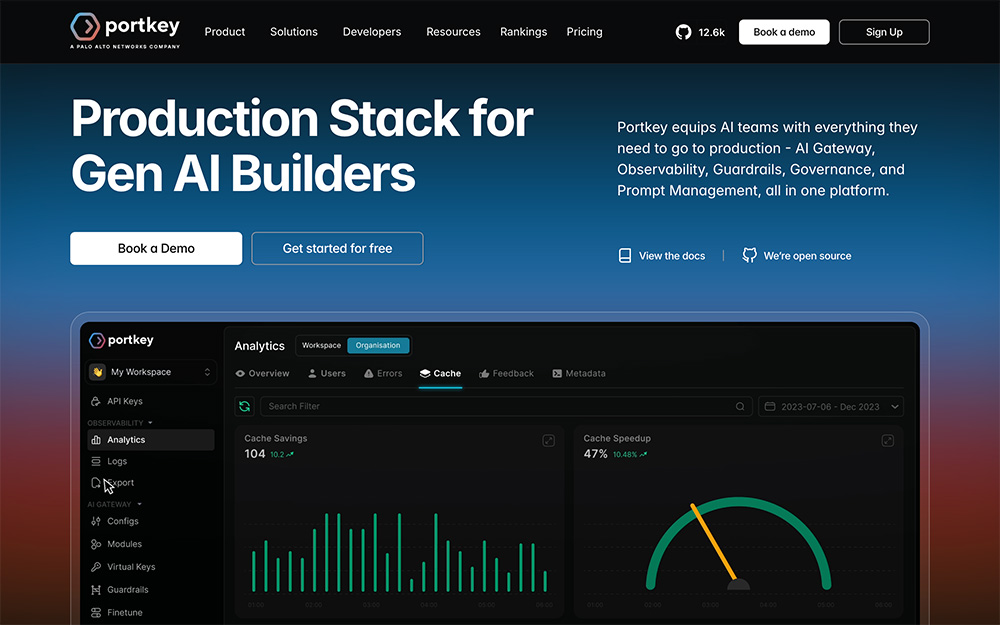Collapse the AI GATEWAY section
Screen dimensions: 1000x625
[115, 504]
